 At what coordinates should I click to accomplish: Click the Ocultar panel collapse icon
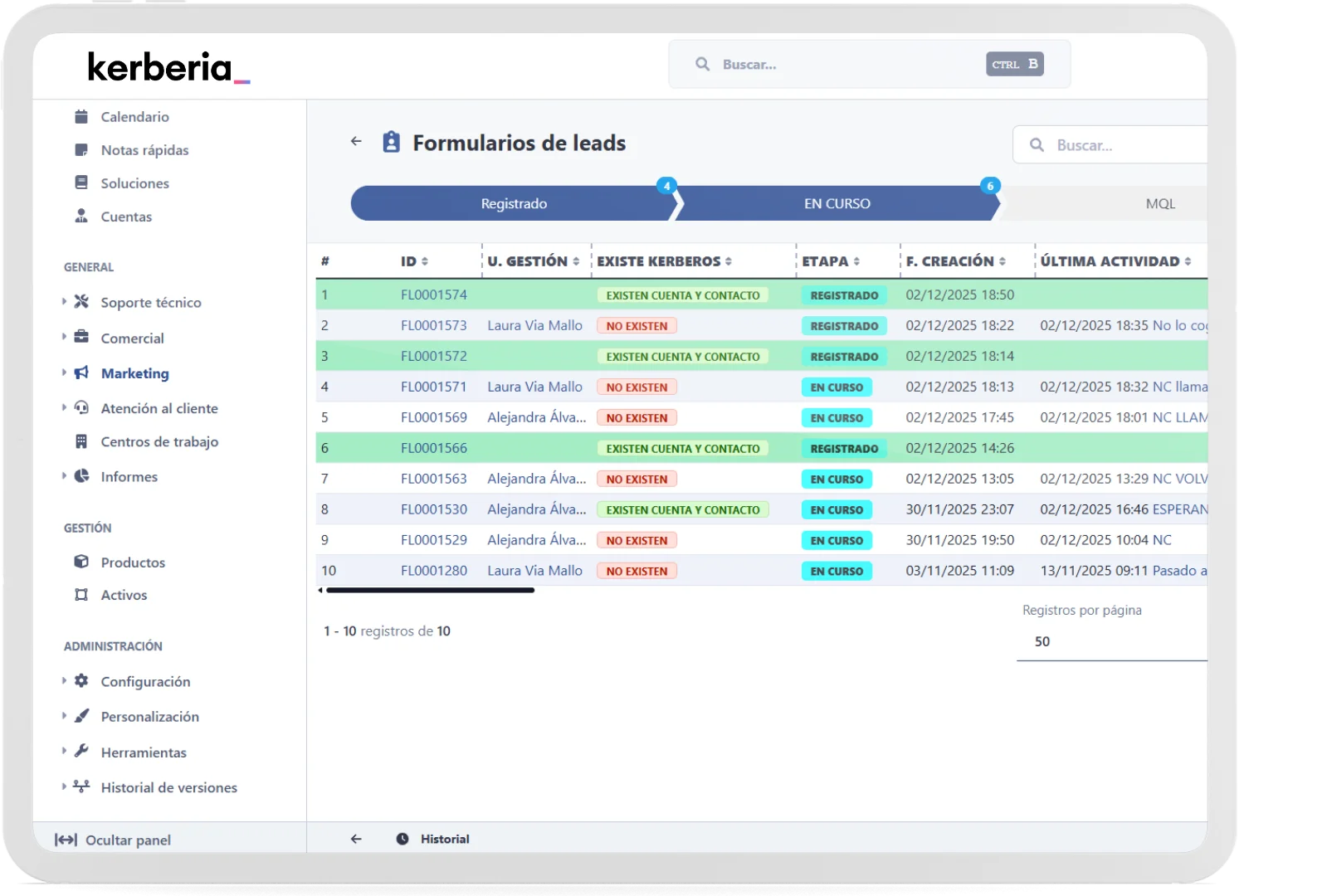point(66,840)
